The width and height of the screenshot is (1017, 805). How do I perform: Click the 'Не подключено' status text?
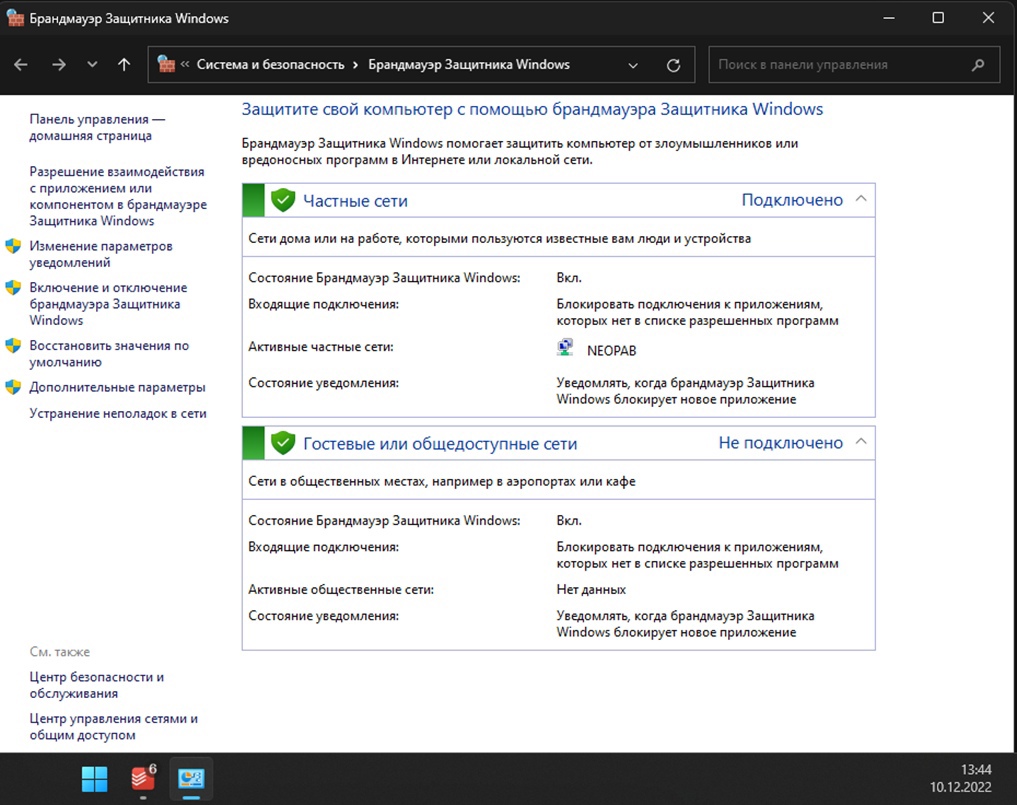coord(780,442)
